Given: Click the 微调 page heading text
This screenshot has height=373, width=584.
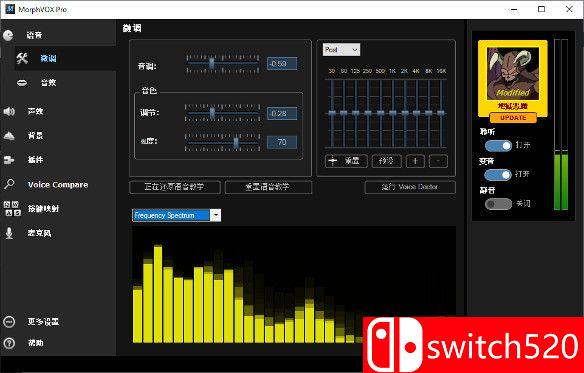Looking at the screenshot, I should tap(132, 28).
